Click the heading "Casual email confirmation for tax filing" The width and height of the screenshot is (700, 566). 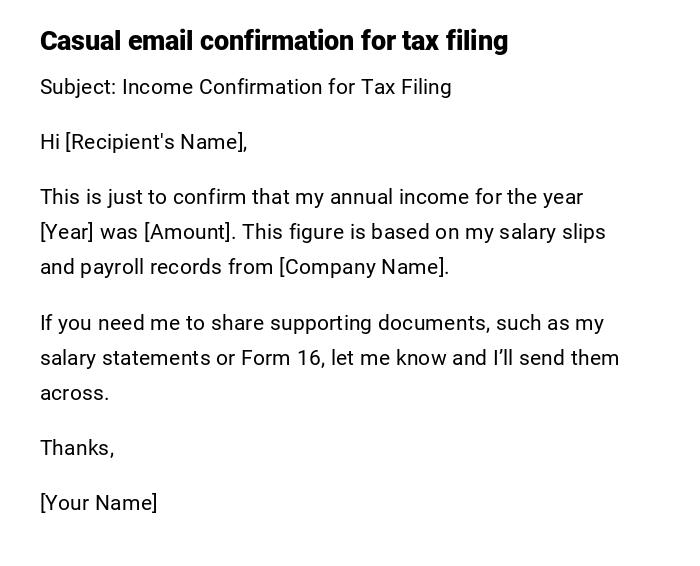point(273,41)
